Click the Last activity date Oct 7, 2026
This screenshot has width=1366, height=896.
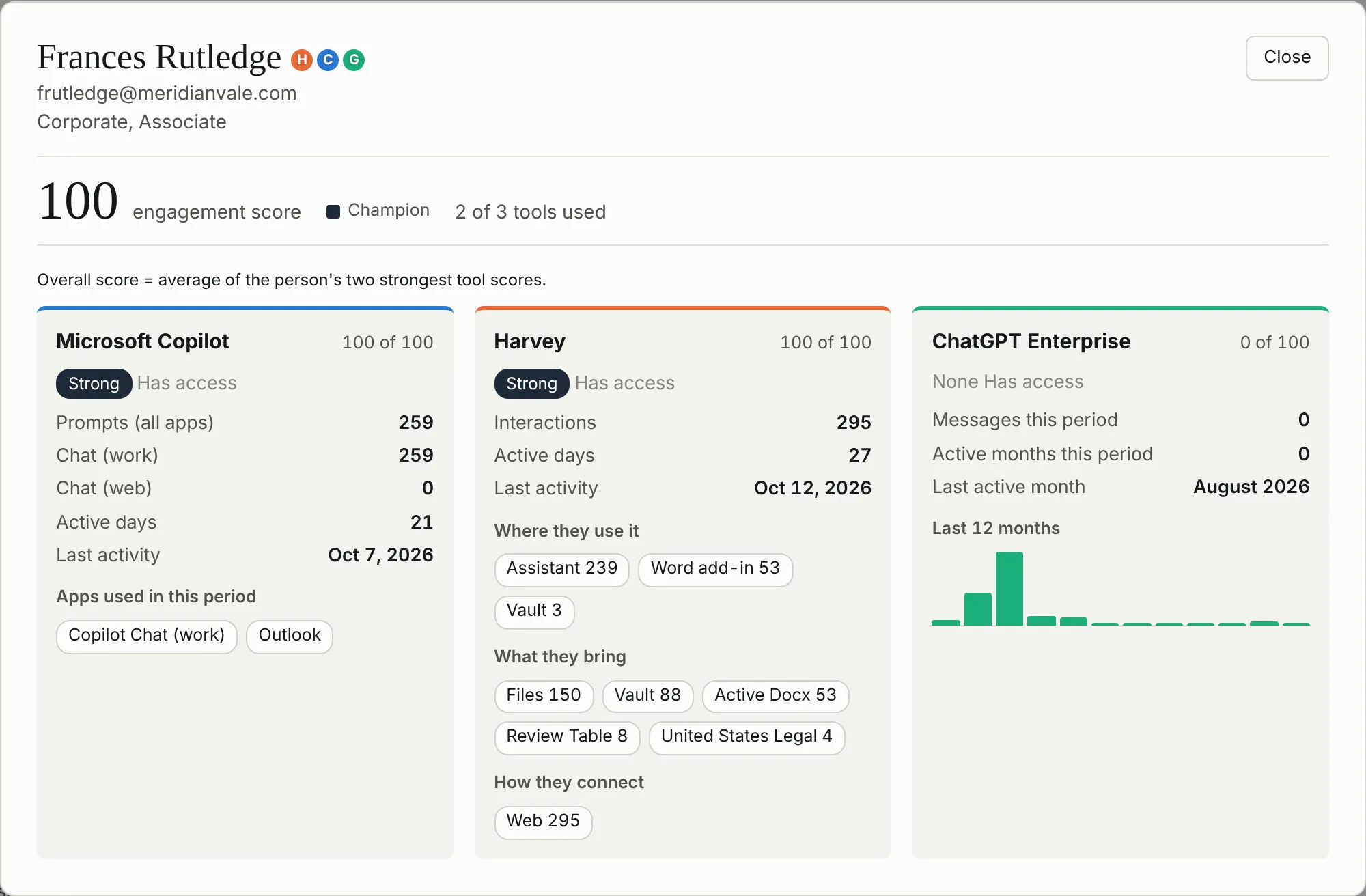pos(380,555)
